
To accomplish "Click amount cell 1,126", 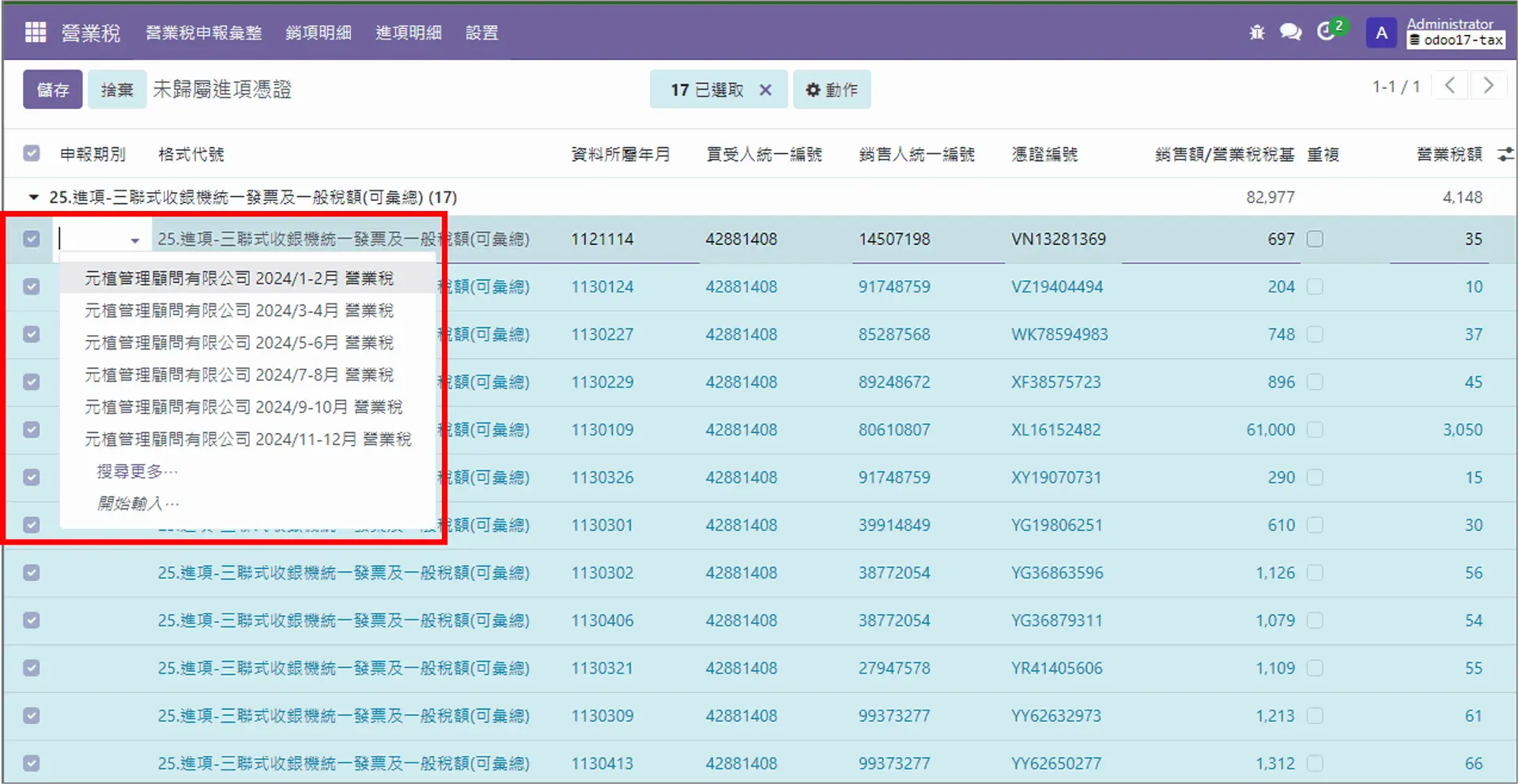I will 1275,573.
